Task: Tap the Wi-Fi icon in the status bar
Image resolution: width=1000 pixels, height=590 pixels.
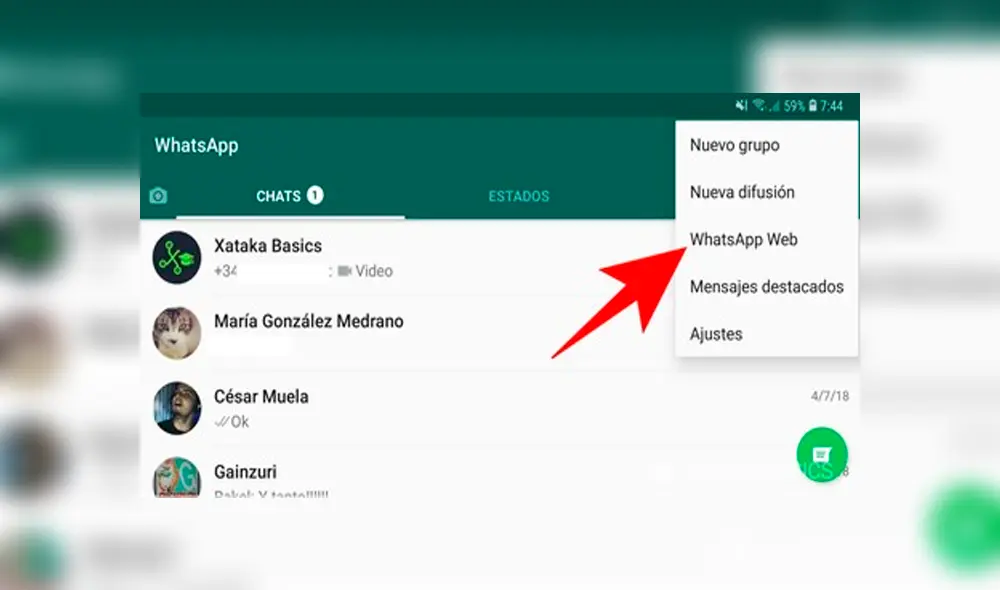Action: click(757, 104)
